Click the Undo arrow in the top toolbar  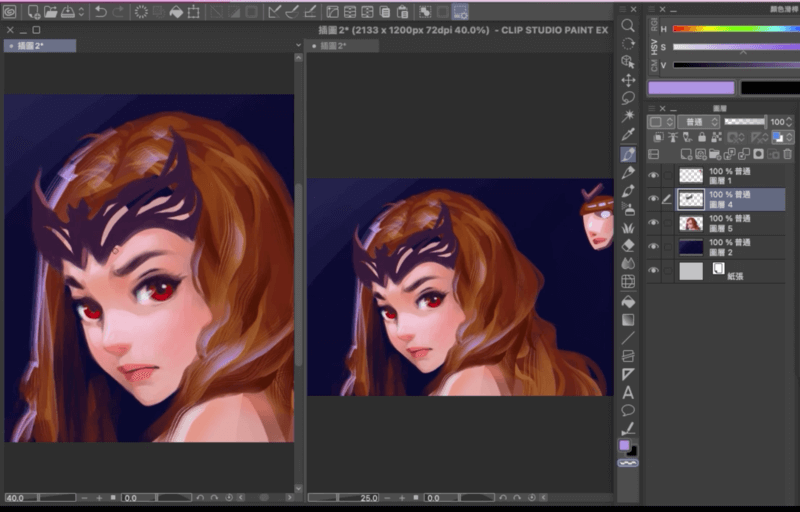coord(100,12)
